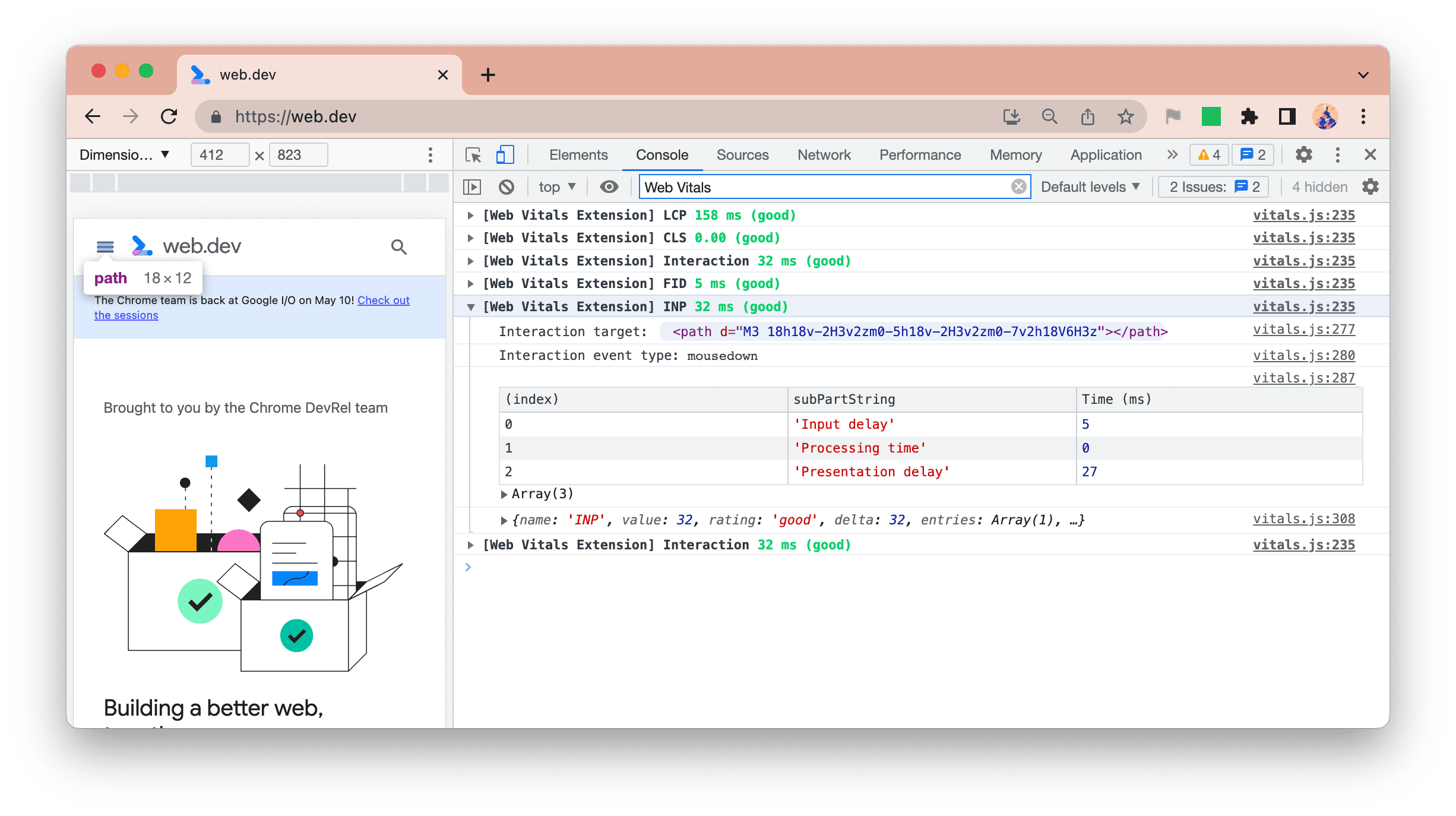Click the eye/filter icon in console toolbar

point(608,187)
